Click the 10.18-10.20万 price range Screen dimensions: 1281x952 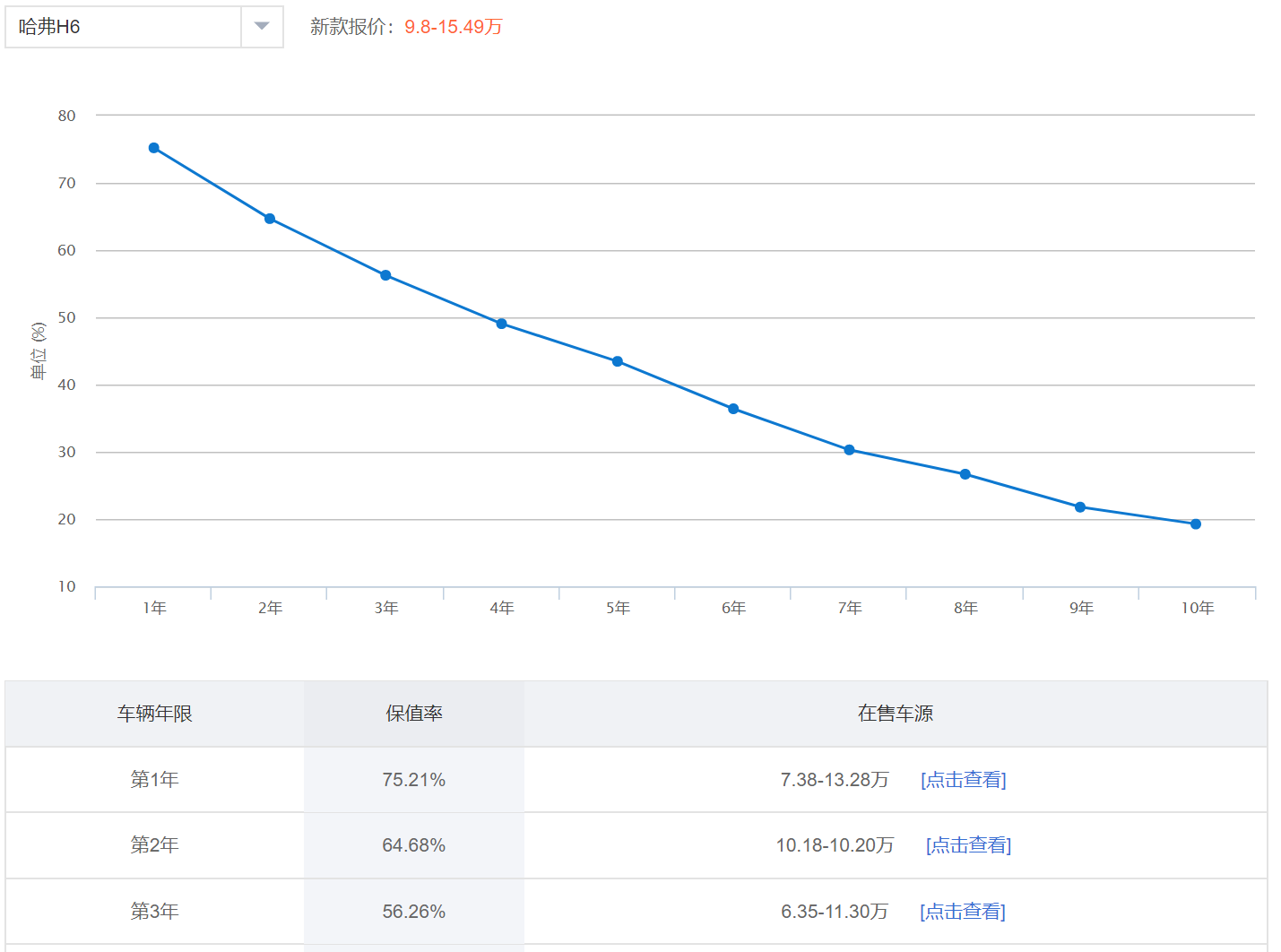[x=835, y=845]
